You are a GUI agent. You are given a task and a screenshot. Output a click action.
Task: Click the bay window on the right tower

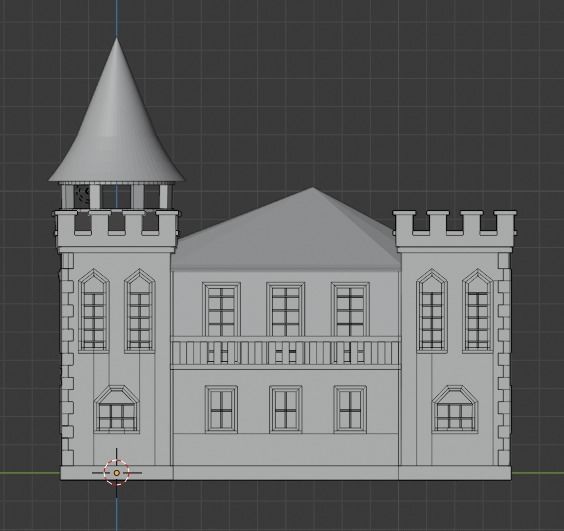click(455, 409)
